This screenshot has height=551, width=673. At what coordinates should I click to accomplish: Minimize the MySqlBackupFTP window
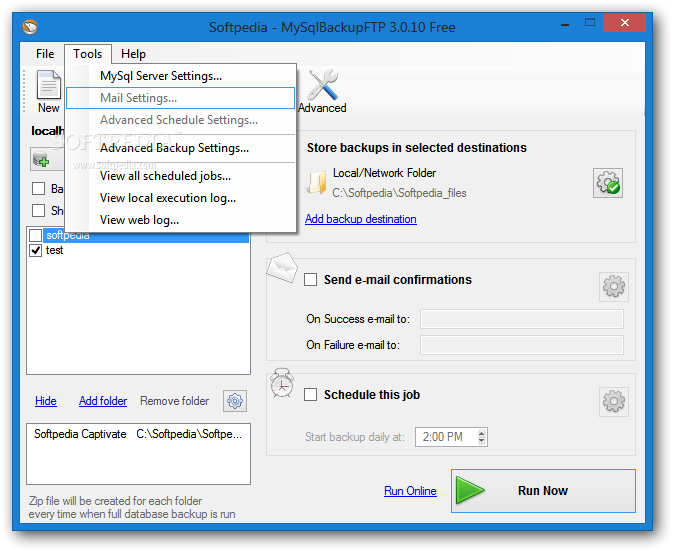565,24
